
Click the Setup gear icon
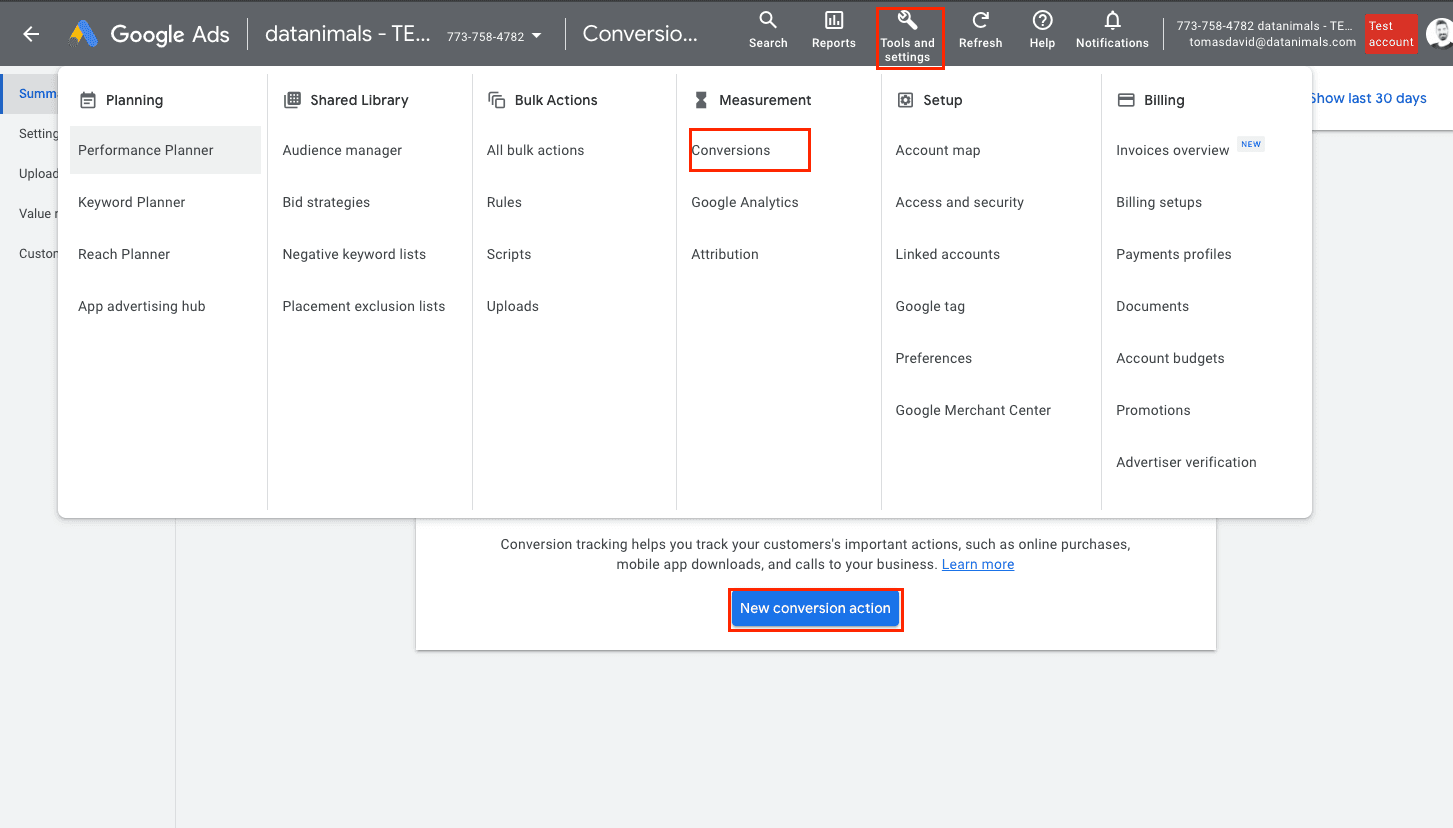click(x=905, y=100)
